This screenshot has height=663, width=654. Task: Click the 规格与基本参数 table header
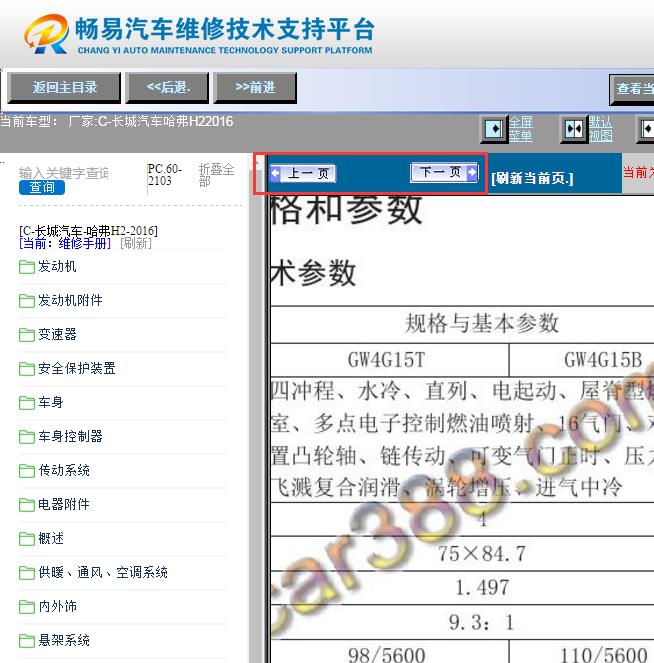(x=462, y=324)
